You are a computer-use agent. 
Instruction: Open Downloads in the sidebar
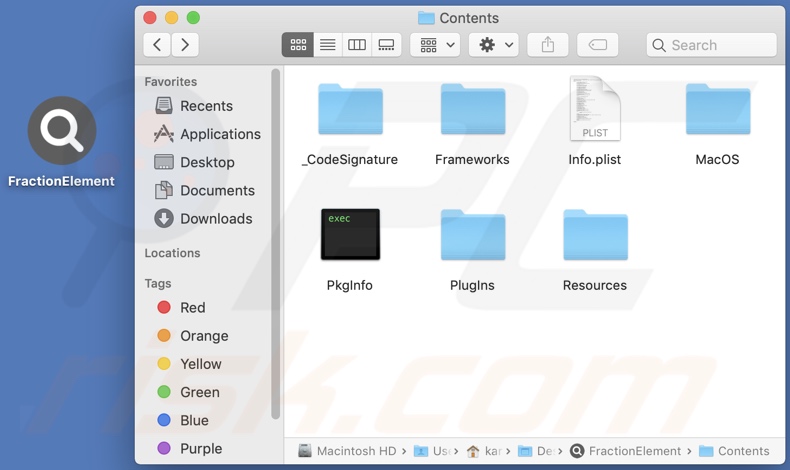click(x=203, y=219)
